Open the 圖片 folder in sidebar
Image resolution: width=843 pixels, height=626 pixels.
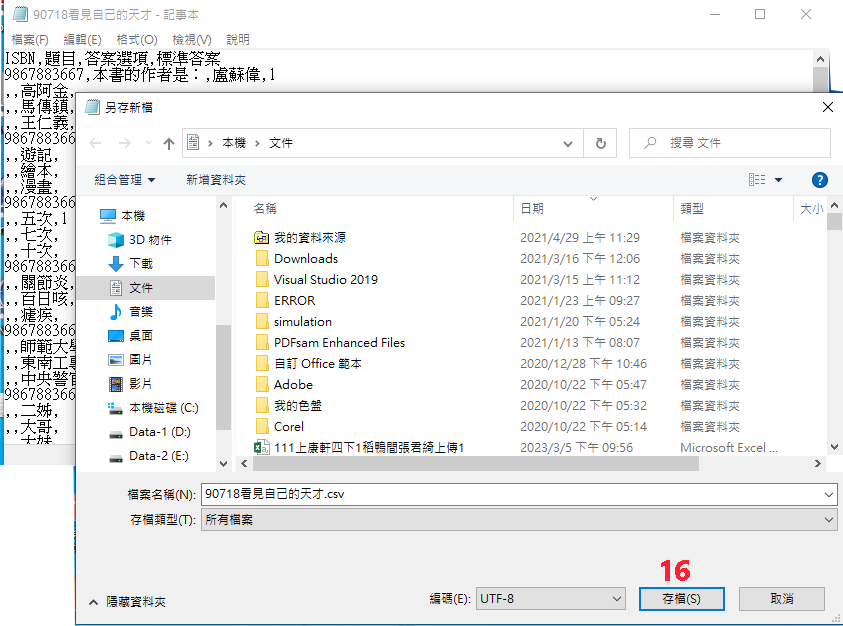click(x=131, y=359)
